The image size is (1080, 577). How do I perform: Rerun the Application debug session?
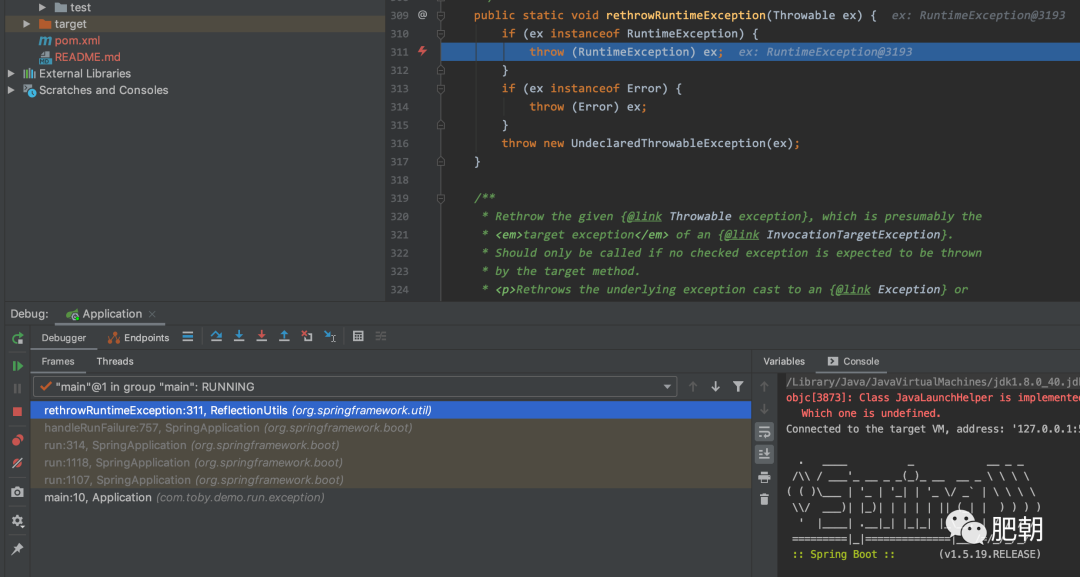pos(18,338)
